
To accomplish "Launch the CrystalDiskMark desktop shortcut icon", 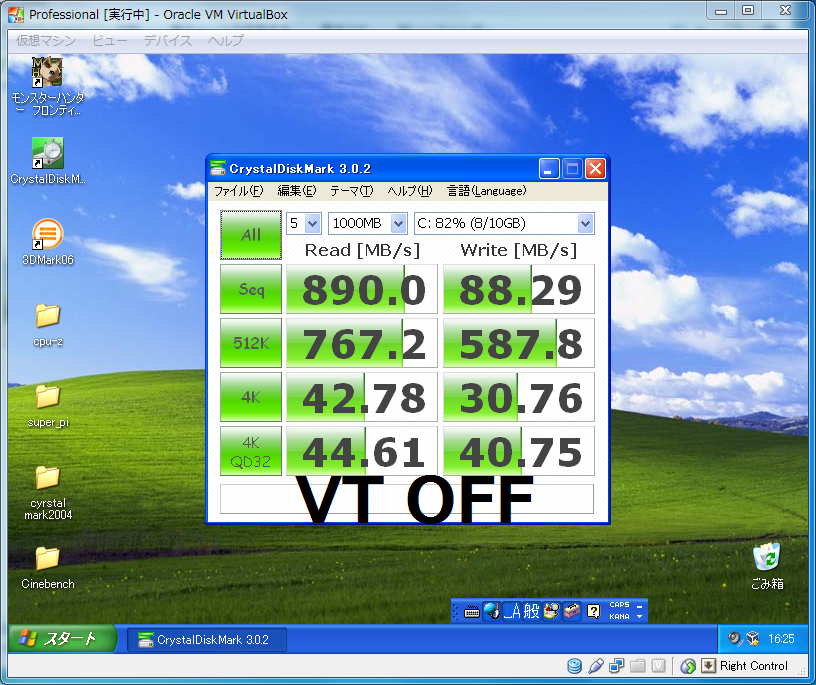I will pos(47,153).
